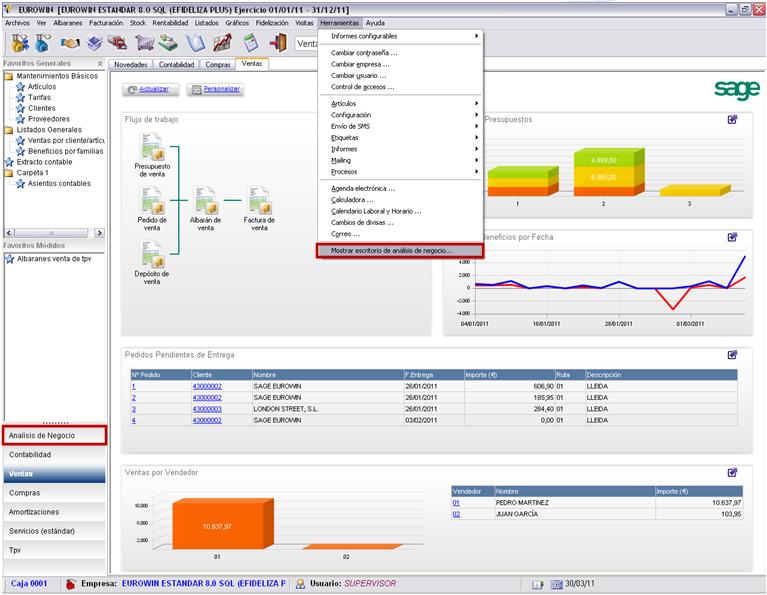Screen dimensions: 767x595
Task: Open Pedido de venta workflow icon
Action: (x=152, y=201)
